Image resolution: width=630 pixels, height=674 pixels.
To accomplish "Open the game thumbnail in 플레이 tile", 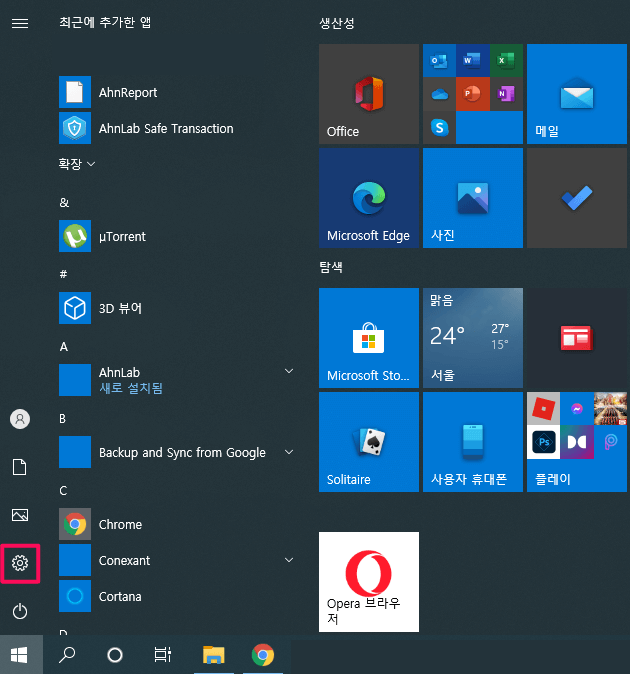I will 610,408.
